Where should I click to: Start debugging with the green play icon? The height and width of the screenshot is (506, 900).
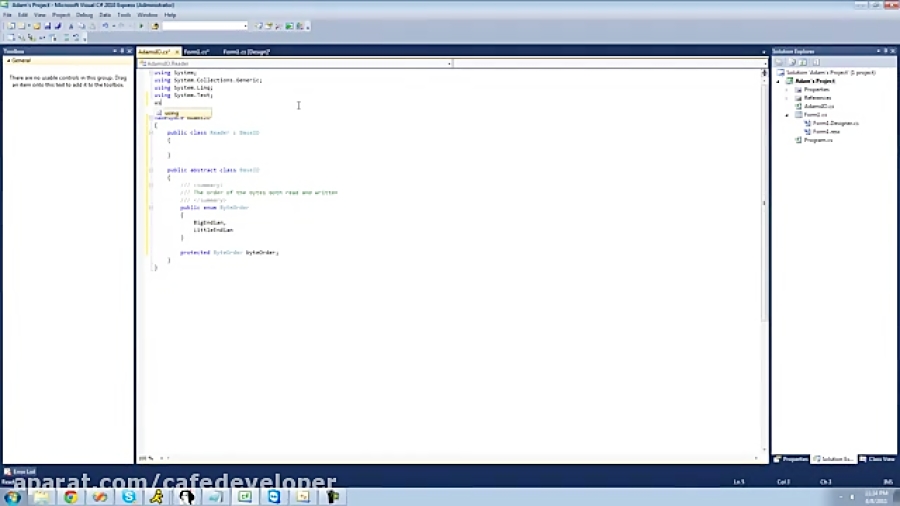[x=141, y=26]
